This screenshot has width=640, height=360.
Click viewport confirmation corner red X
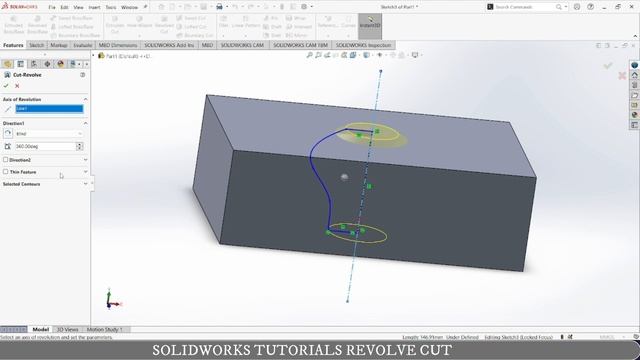point(622,76)
